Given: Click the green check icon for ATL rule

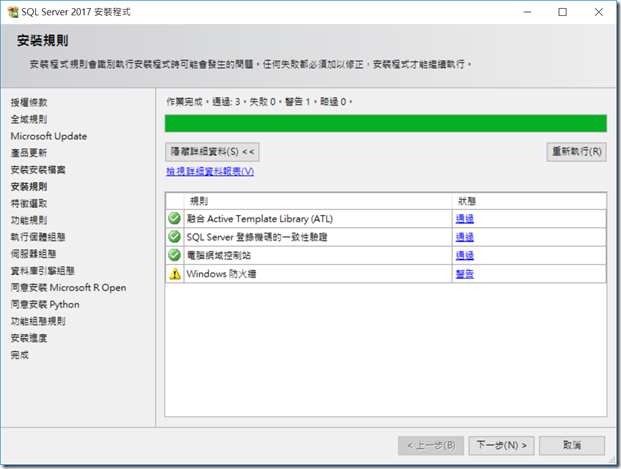Looking at the screenshot, I should pos(174,218).
